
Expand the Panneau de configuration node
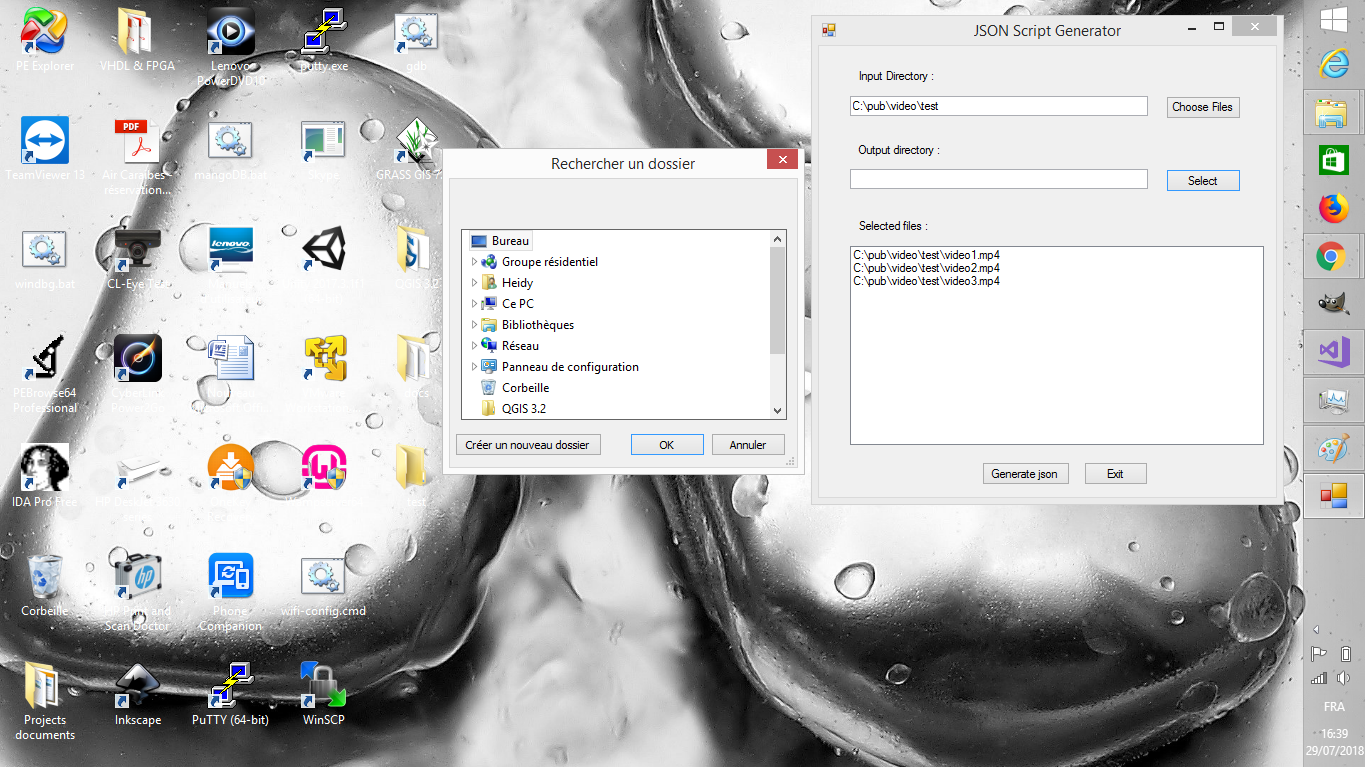474,367
